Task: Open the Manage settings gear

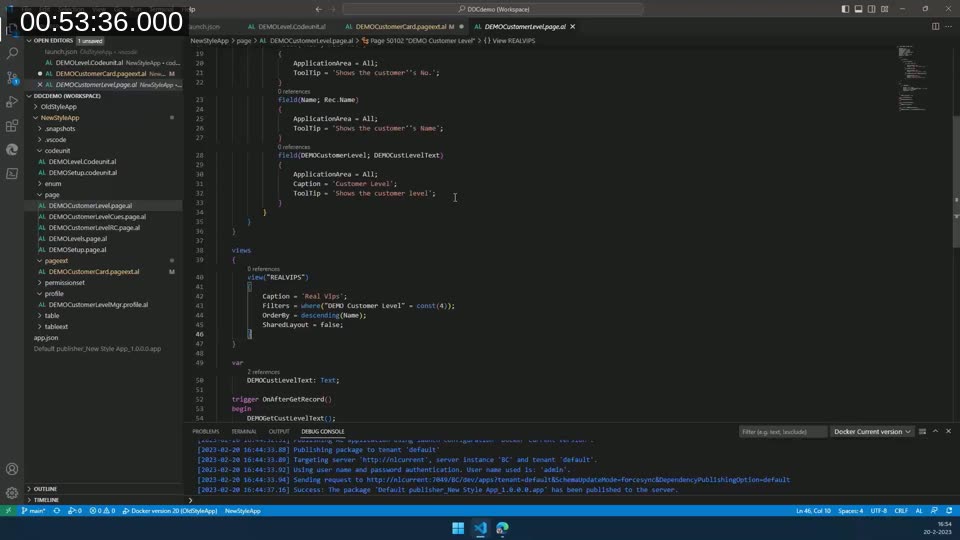Action: [12, 492]
